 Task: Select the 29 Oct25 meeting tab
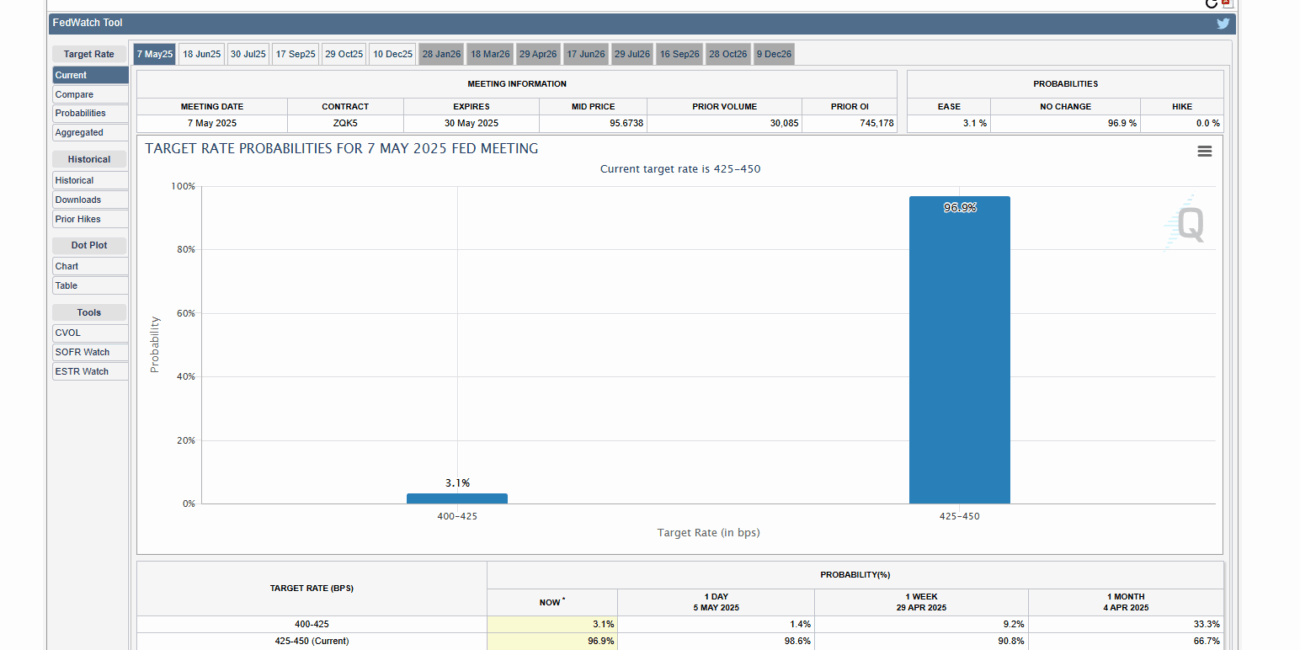[344, 54]
